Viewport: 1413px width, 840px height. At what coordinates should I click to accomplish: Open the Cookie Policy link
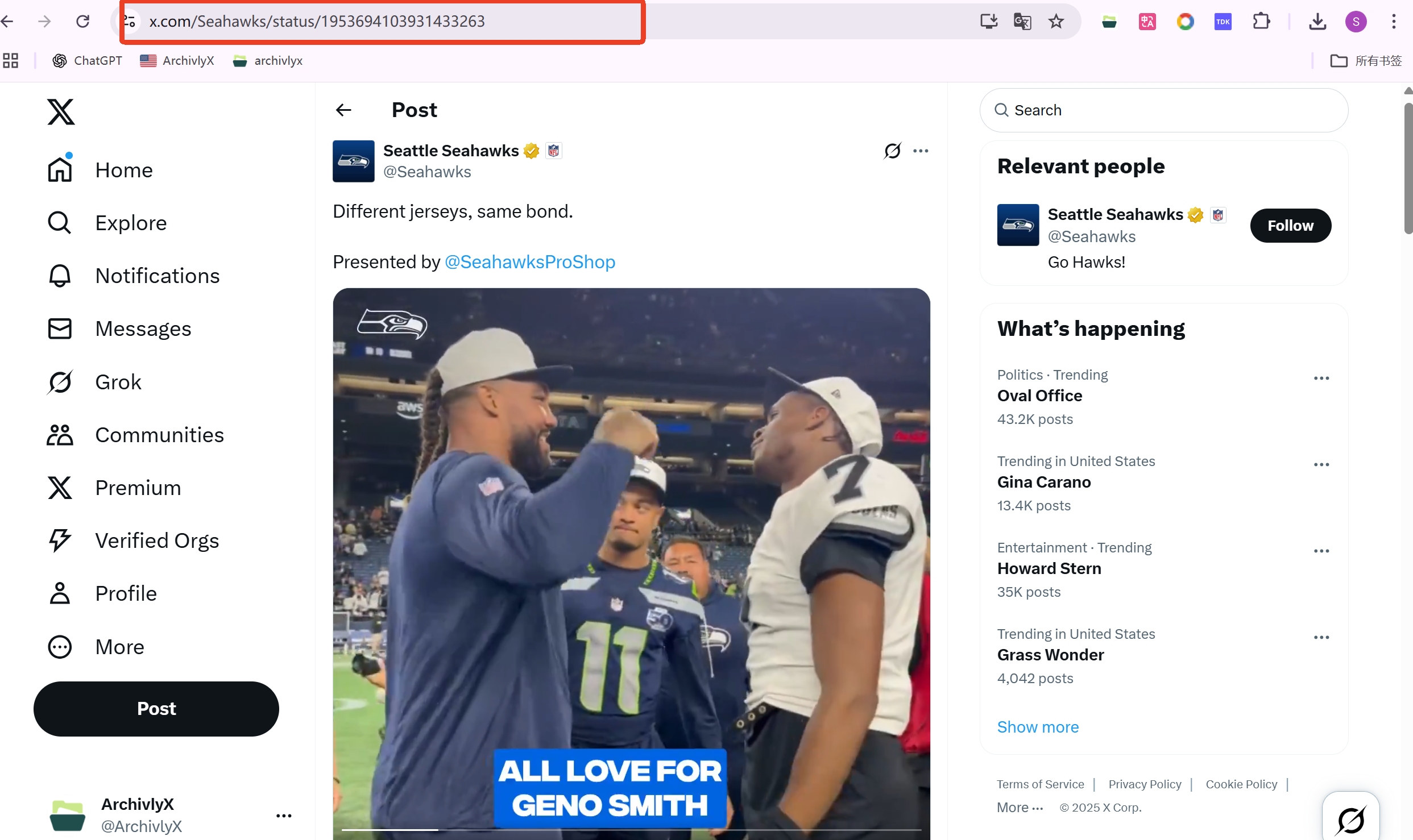[1241, 784]
